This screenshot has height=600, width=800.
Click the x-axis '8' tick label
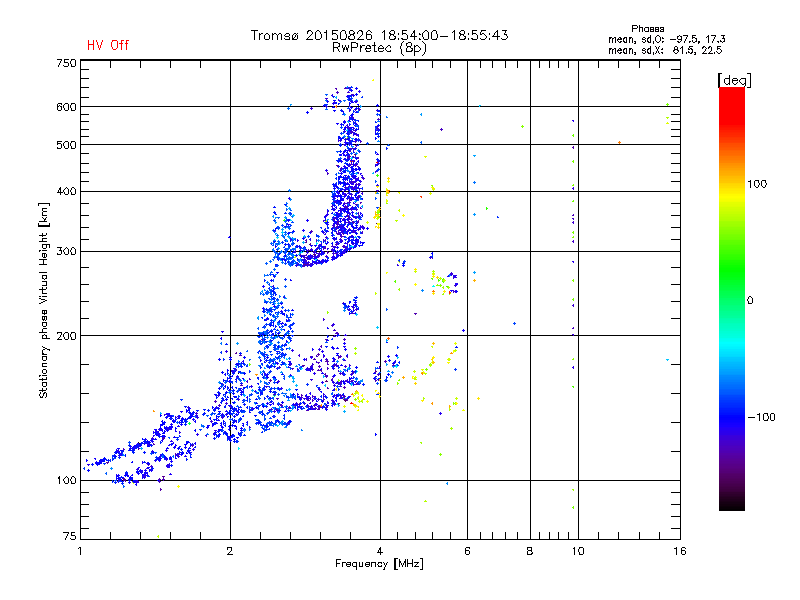[x=530, y=551]
